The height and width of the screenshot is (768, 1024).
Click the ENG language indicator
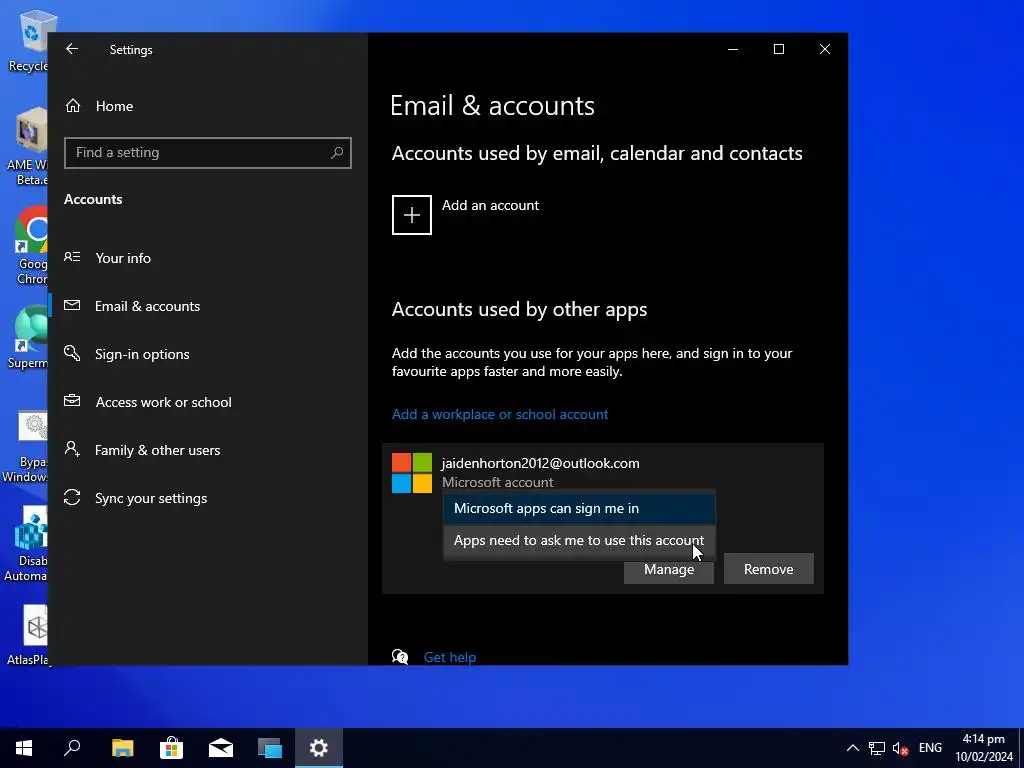coord(931,748)
